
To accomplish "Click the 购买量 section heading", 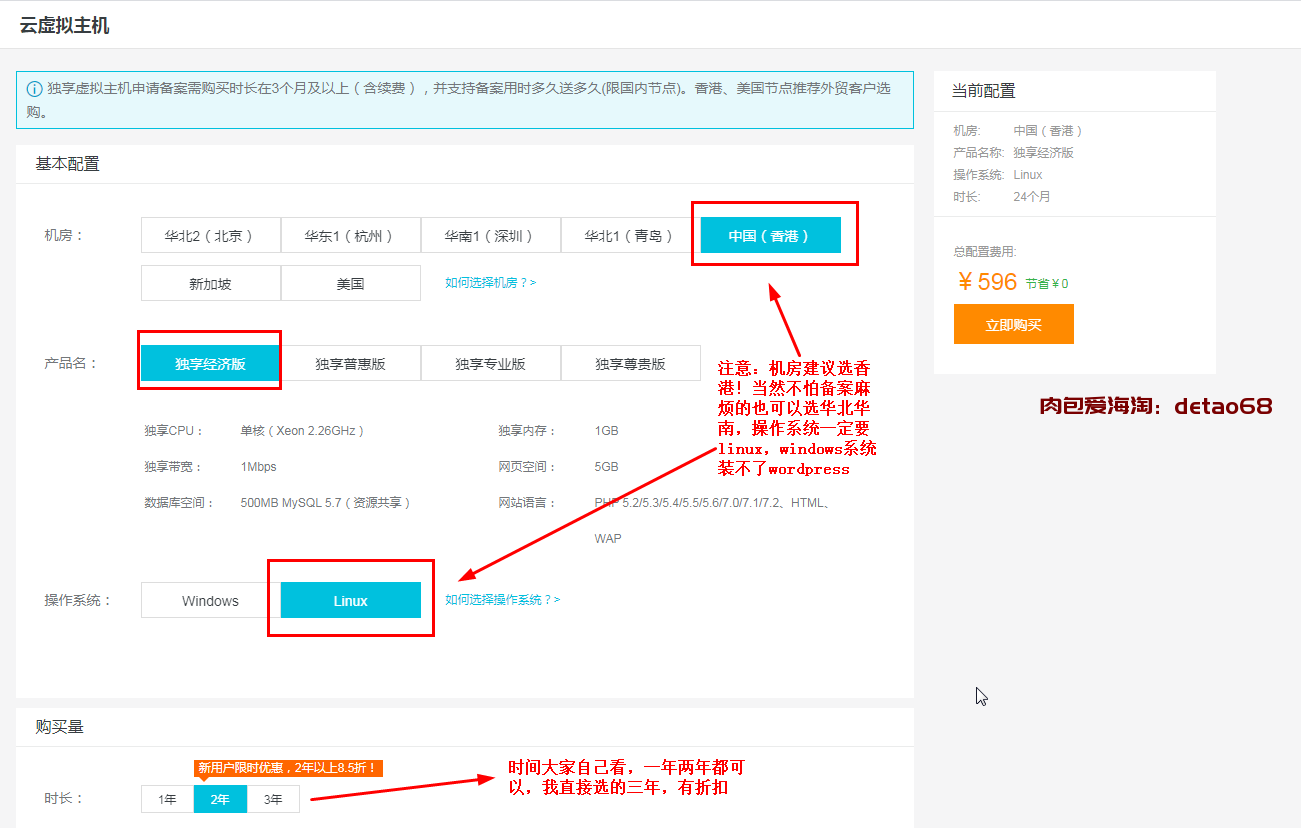I will tap(60, 727).
